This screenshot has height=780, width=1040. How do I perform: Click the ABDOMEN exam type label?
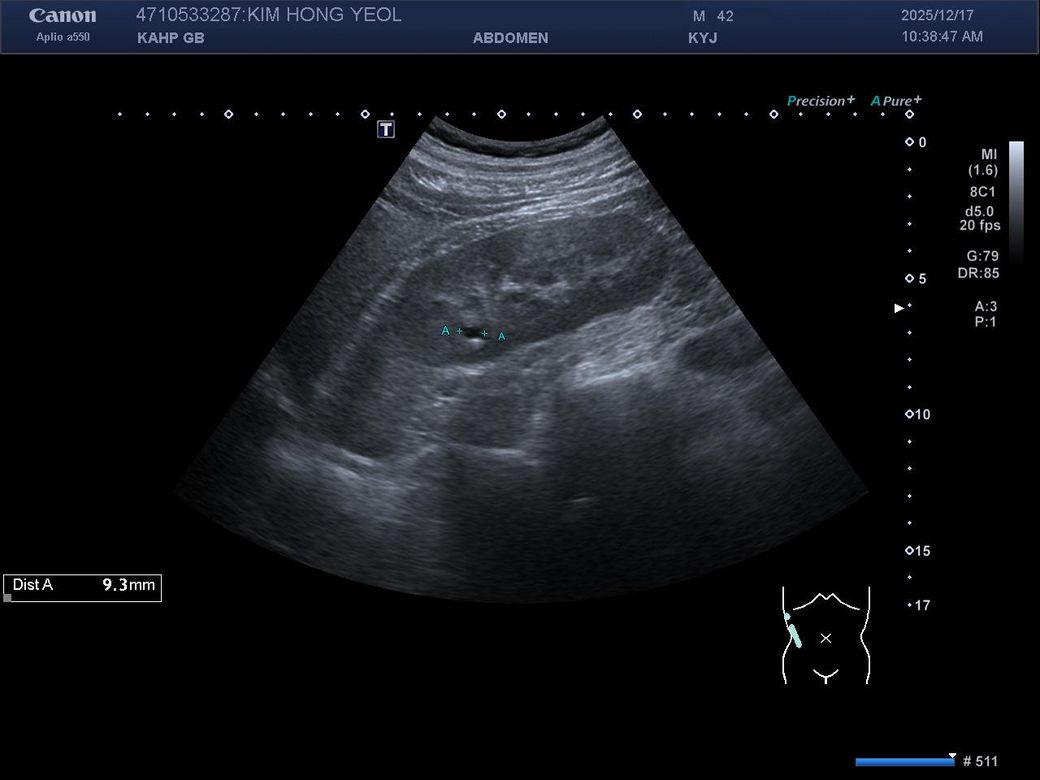(510, 38)
